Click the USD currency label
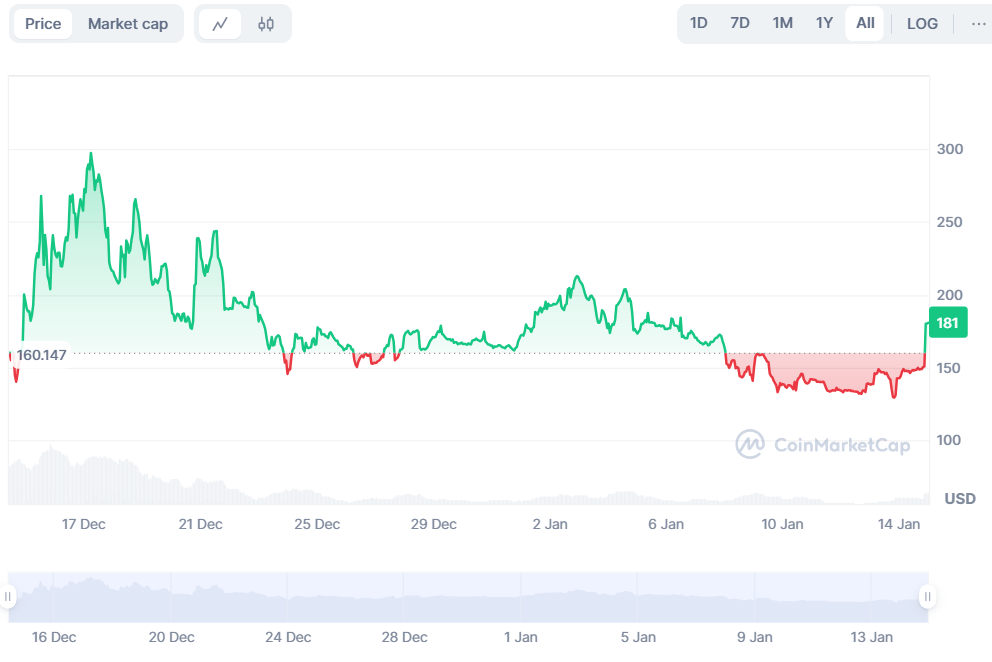This screenshot has height=662, width=992. pos(960,498)
